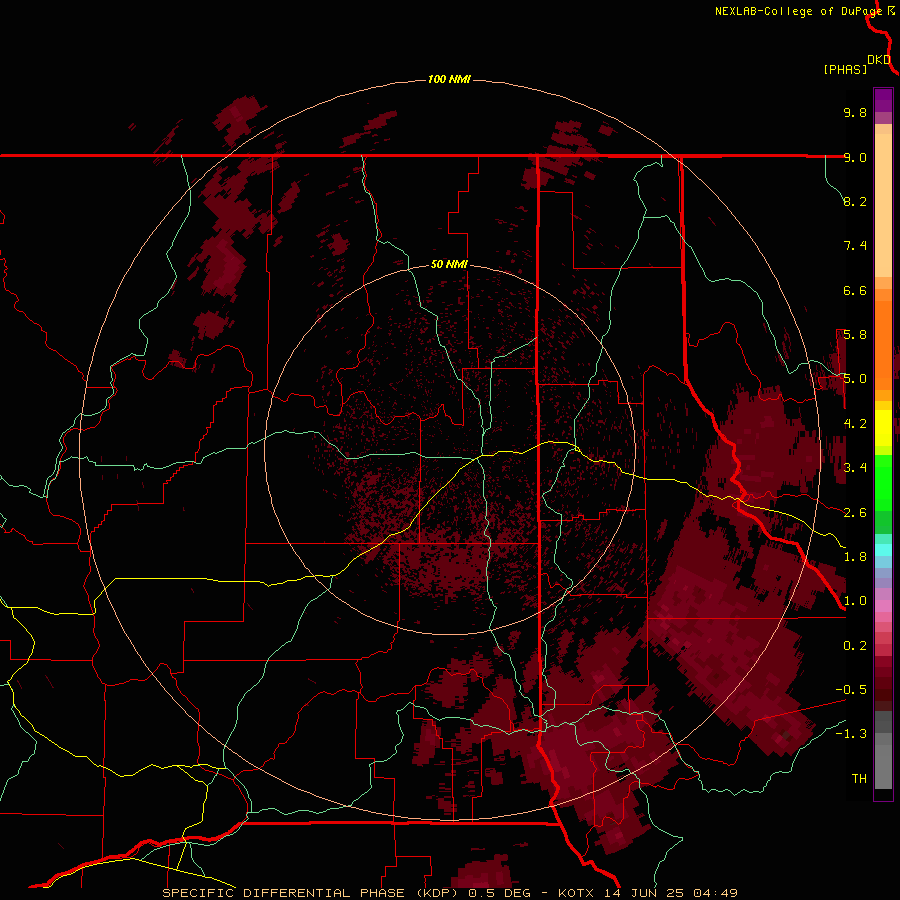Select the 8.2 value on color scale
The image size is (900, 900).
pyautogui.click(x=855, y=201)
